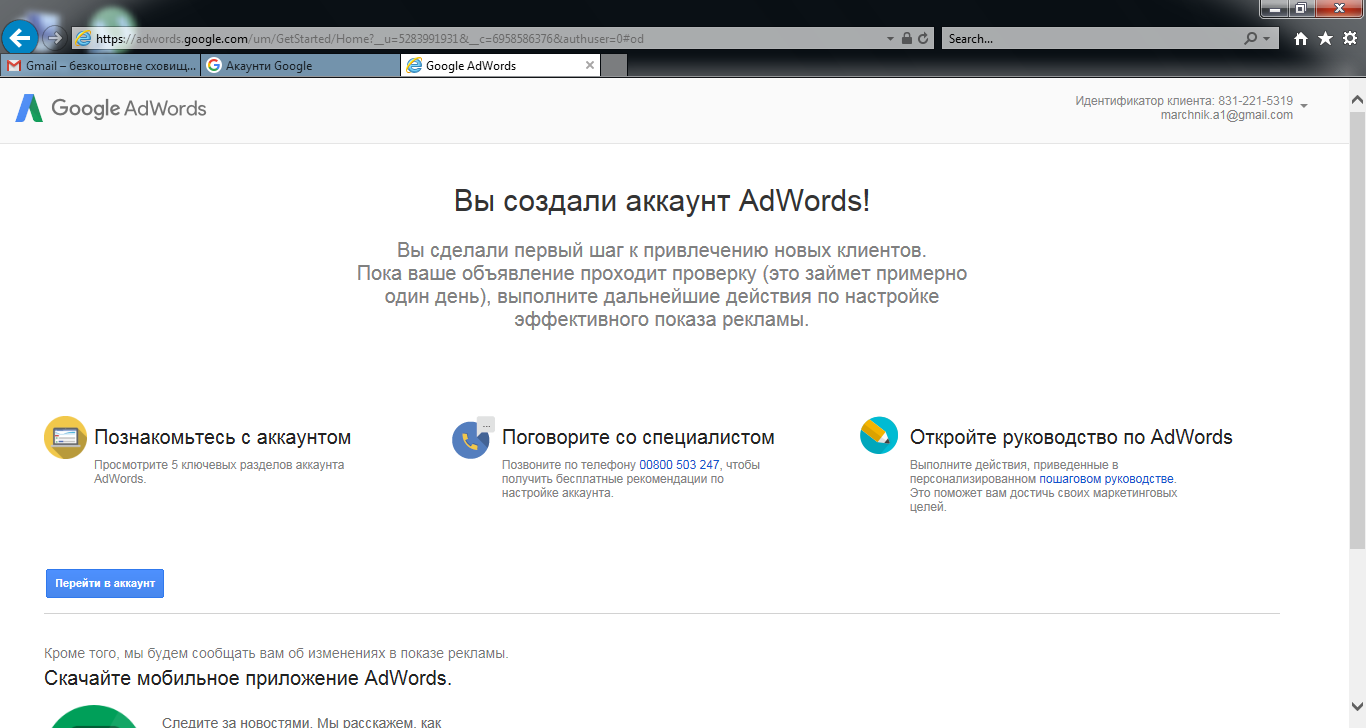The height and width of the screenshot is (728, 1366).
Task: Click the Поговорите со специалистом heading
Action: point(638,437)
